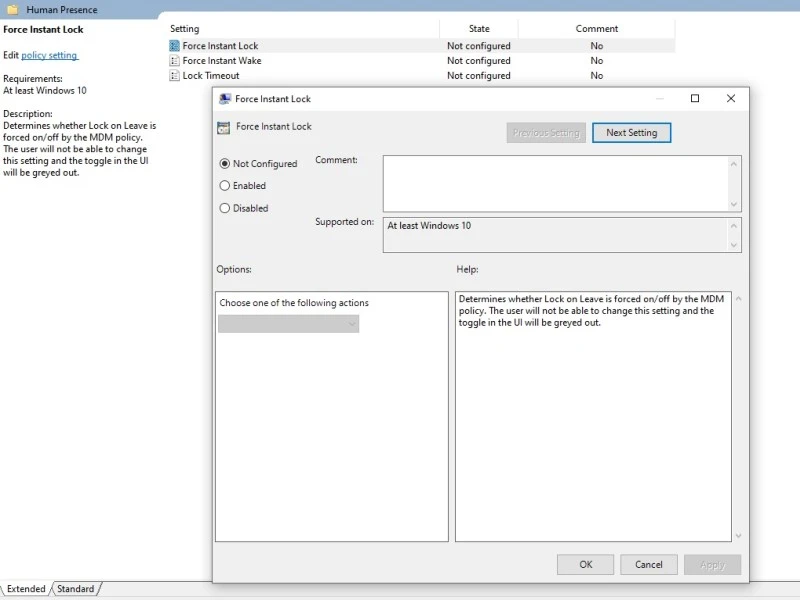Select the Not Configured radio button

[225, 164]
